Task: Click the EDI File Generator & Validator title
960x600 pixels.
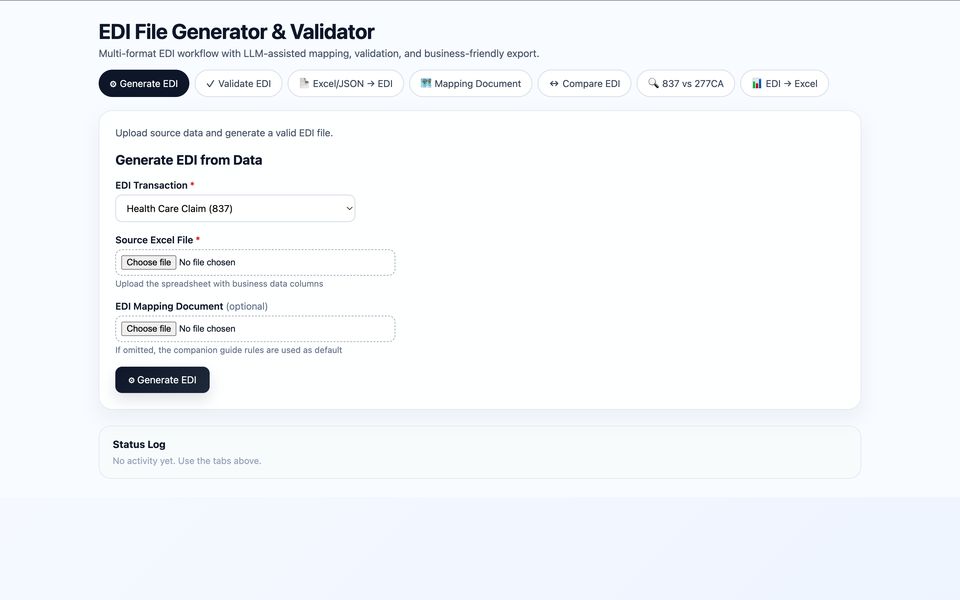Action: (x=236, y=31)
